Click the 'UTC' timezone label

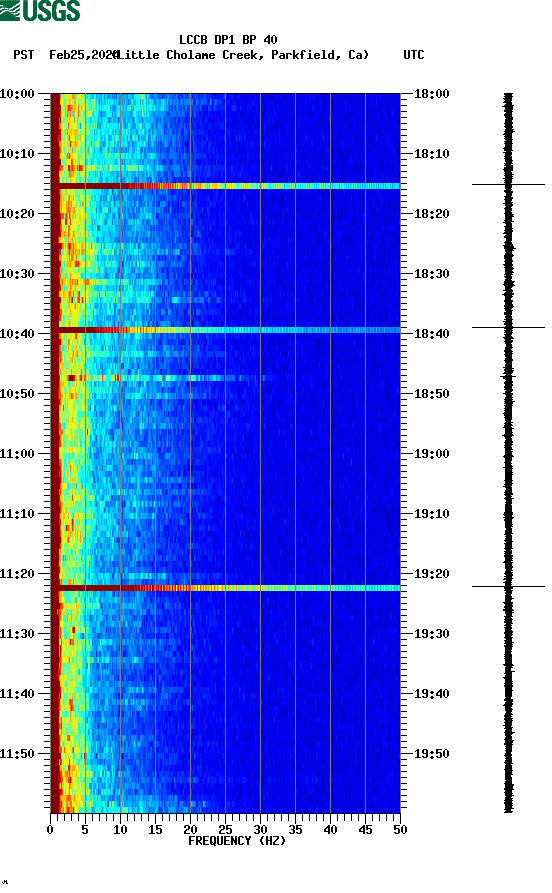coord(414,55)
